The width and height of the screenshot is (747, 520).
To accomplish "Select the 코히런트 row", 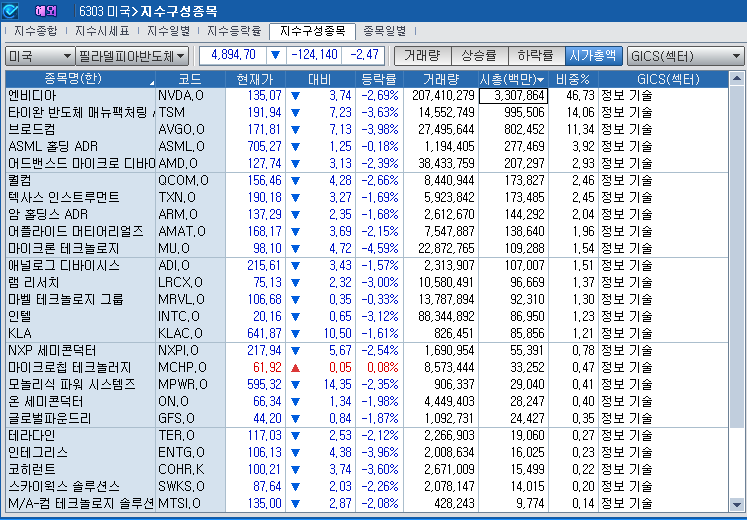I will click(367, 470).
